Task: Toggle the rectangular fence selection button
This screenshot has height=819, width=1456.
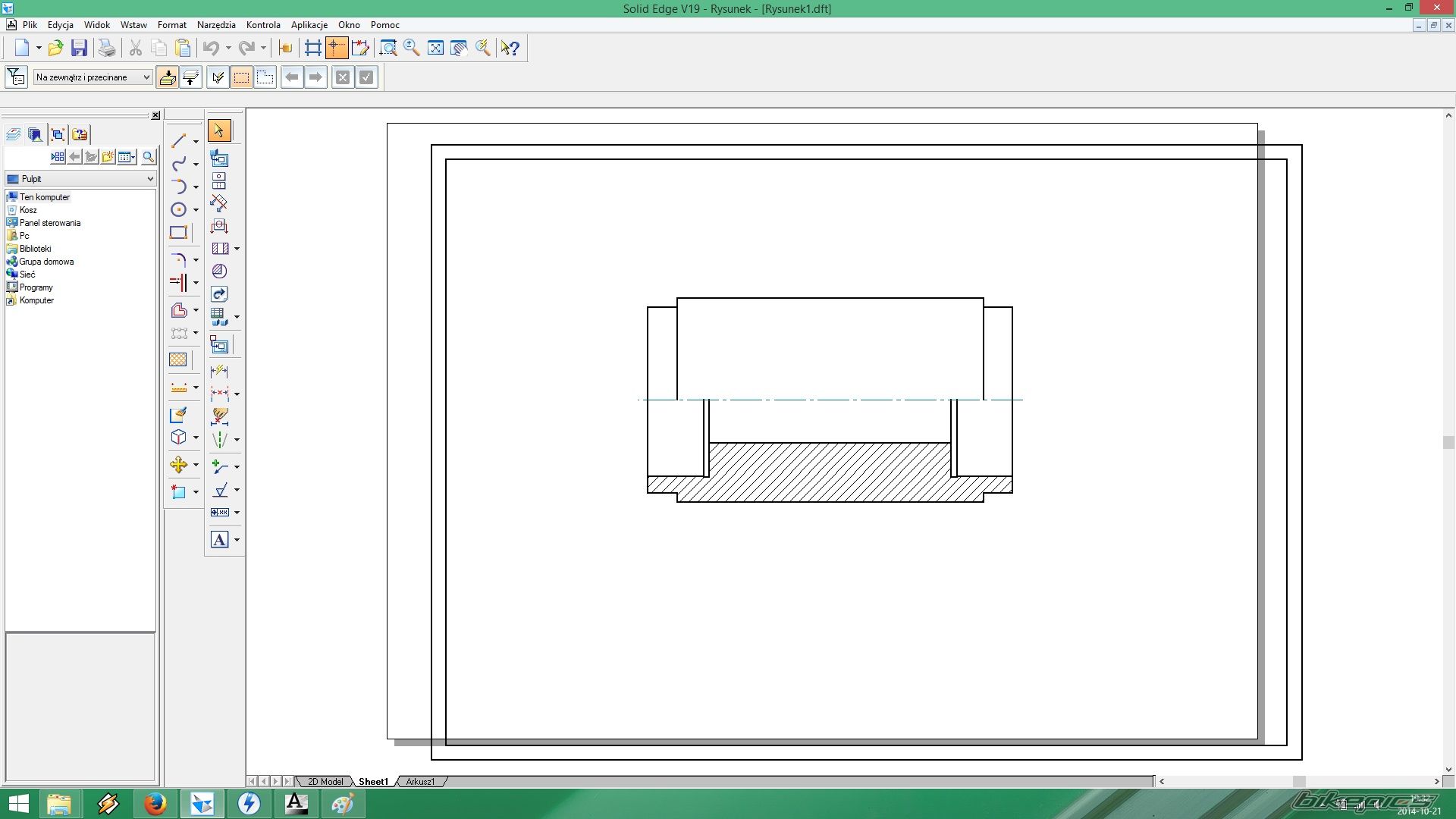Action: [241, 77]
